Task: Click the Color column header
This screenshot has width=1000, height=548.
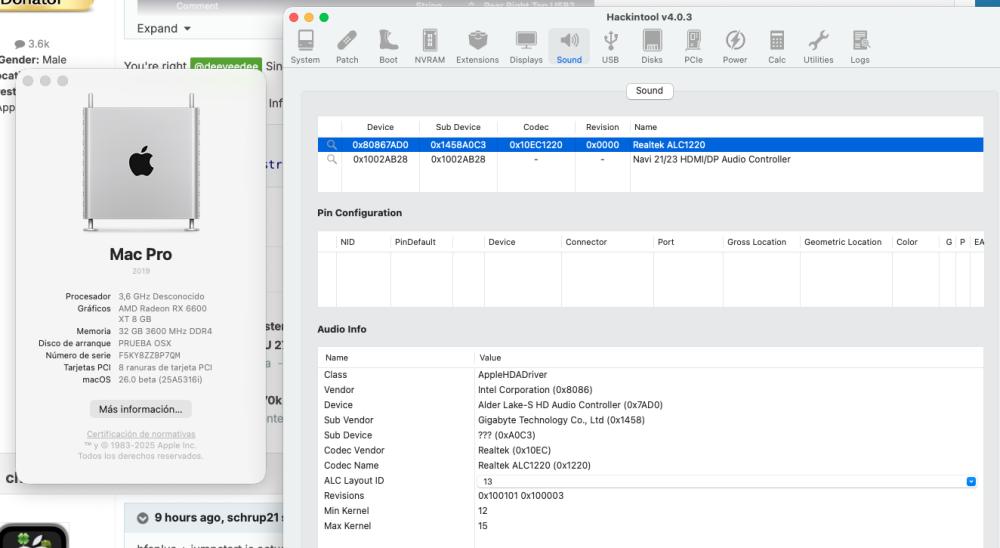Action: 915,242
